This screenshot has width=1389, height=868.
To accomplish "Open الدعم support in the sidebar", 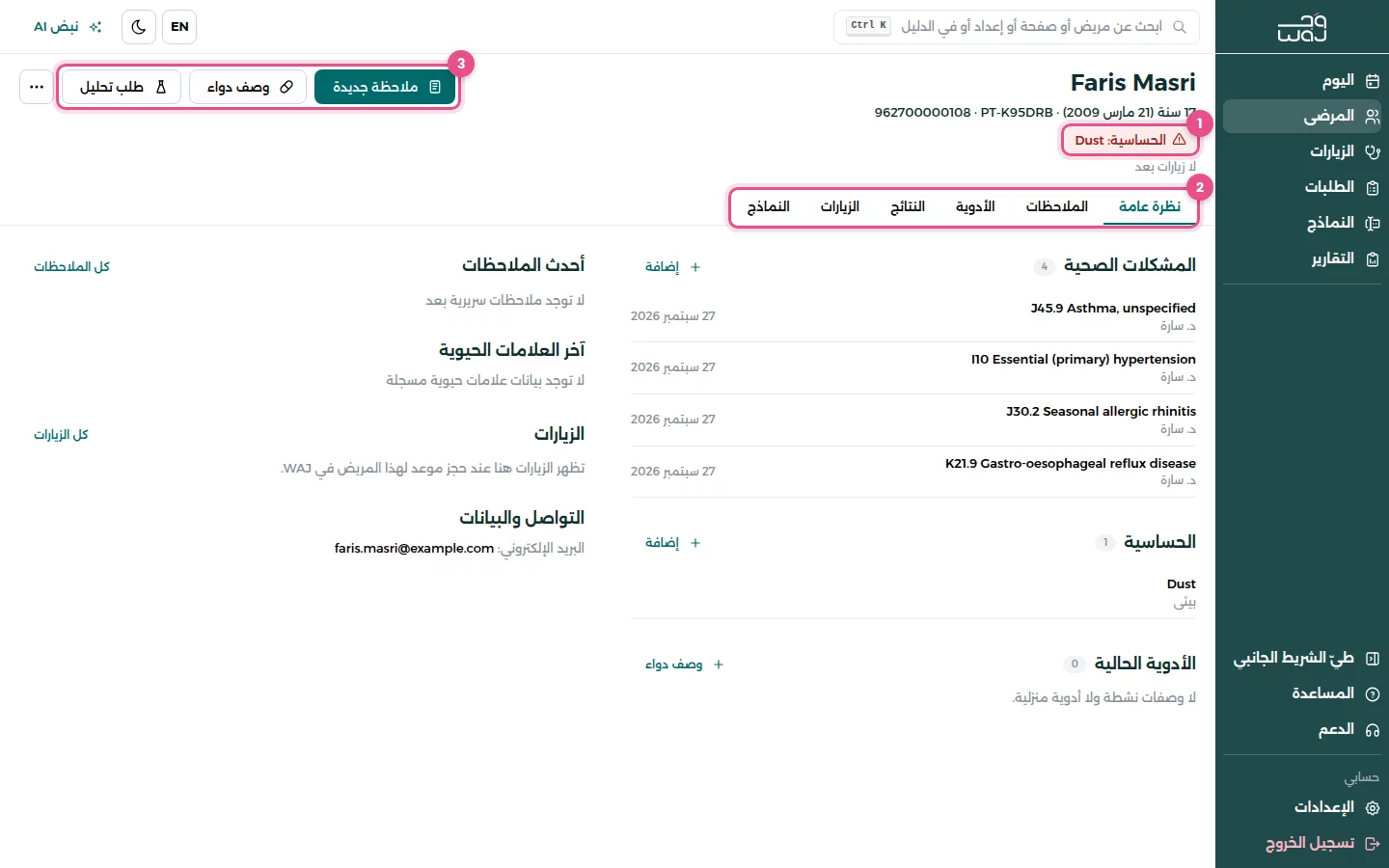I will (1302, 730).
